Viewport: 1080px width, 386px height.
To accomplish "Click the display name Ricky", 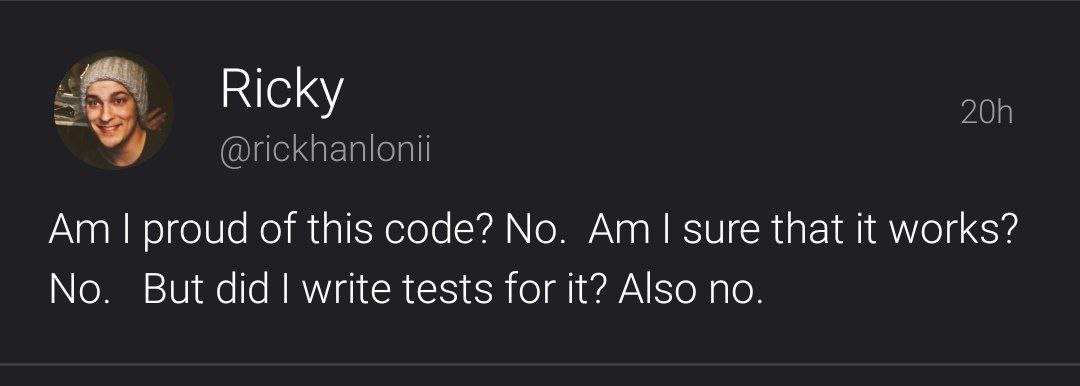I will click(282, 91).
